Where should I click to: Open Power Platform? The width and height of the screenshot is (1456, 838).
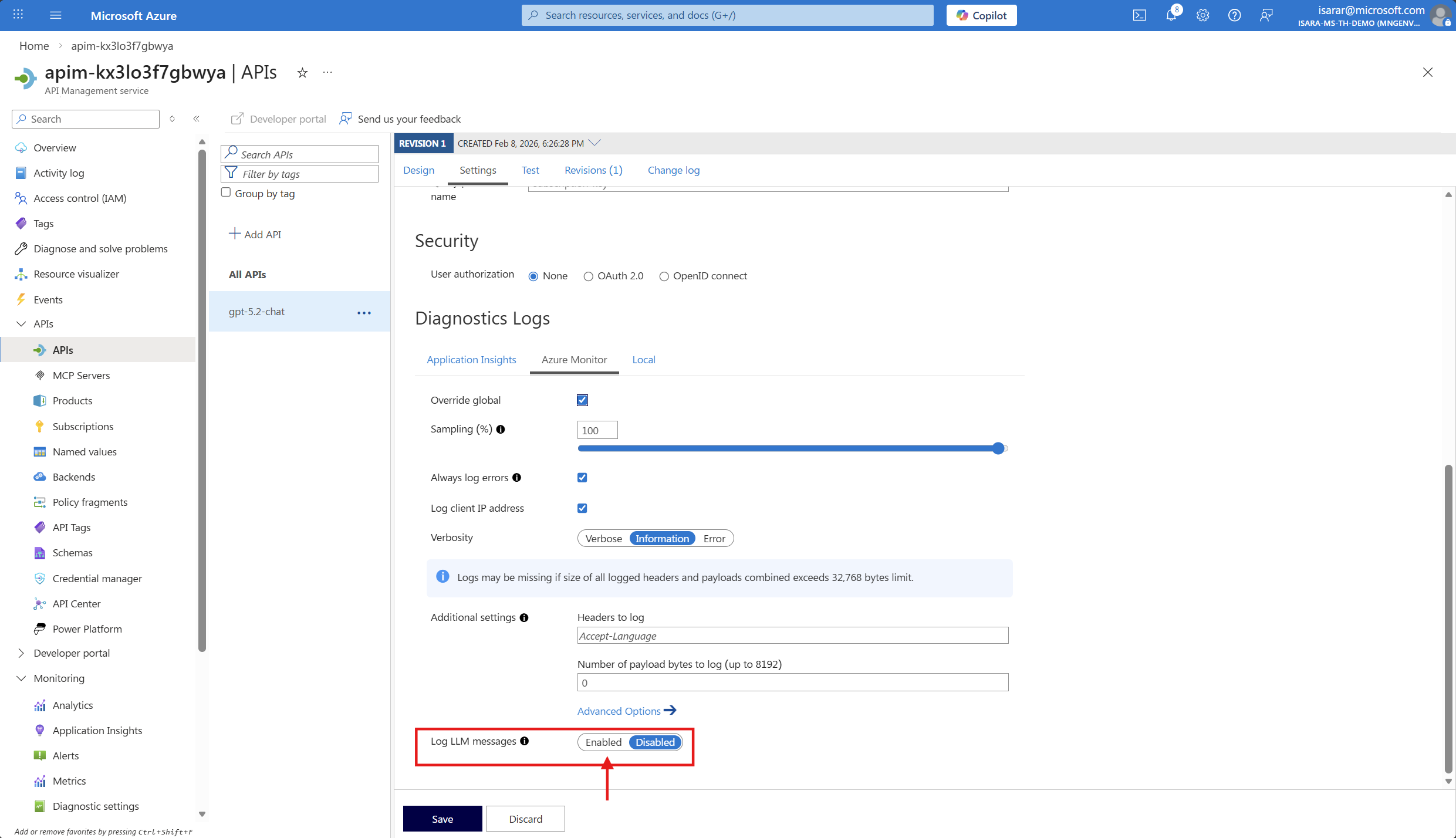pos(87,628)
